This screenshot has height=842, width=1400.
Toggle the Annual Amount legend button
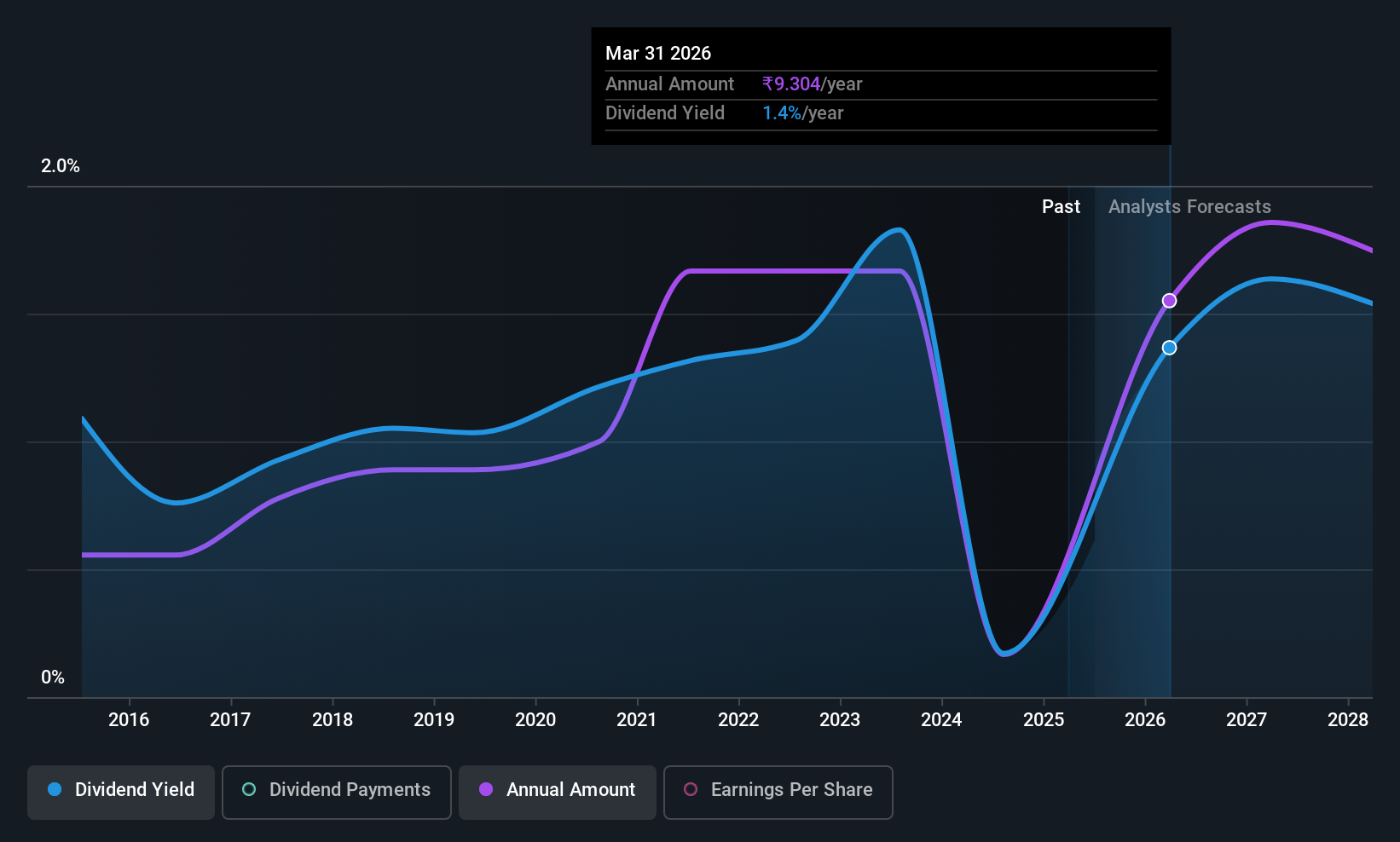(x=558, y=793)
